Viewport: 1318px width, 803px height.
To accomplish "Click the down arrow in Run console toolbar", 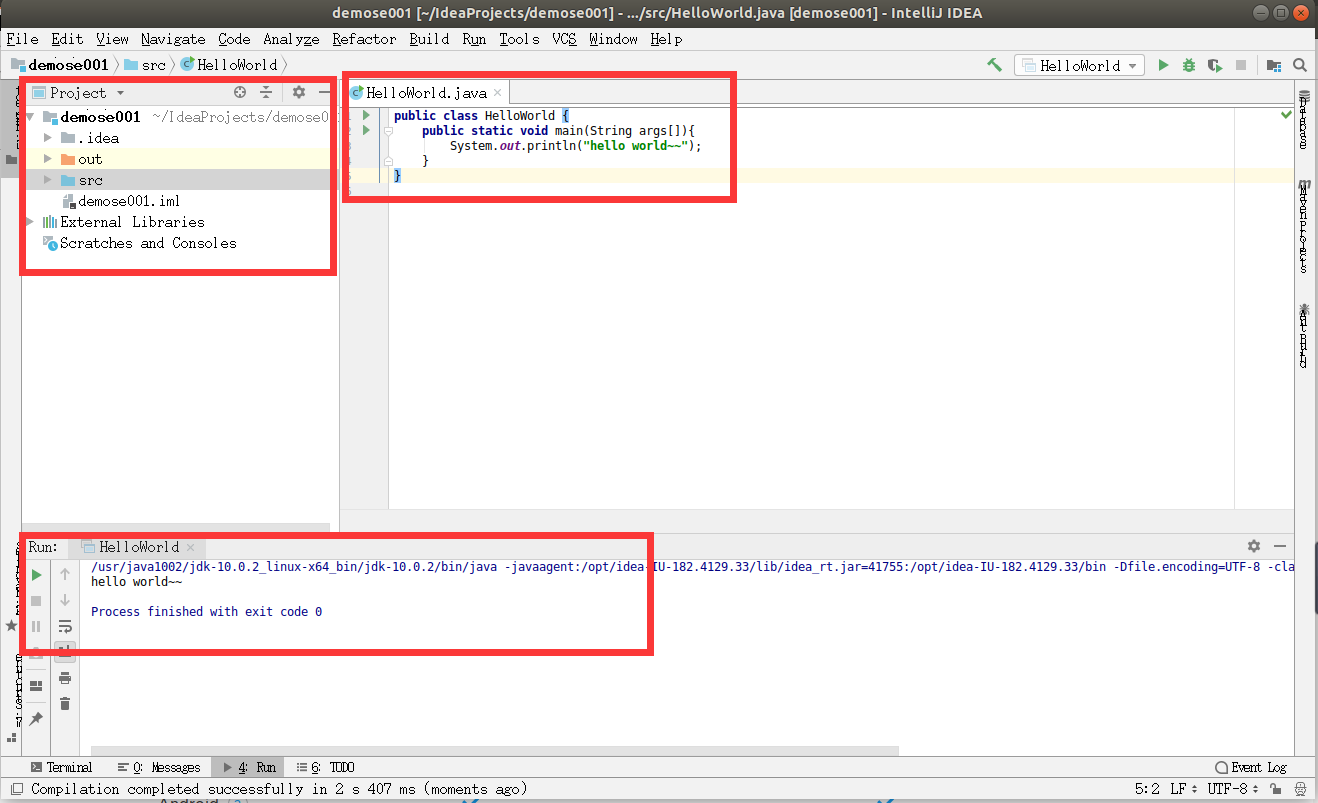I will 65,600.
